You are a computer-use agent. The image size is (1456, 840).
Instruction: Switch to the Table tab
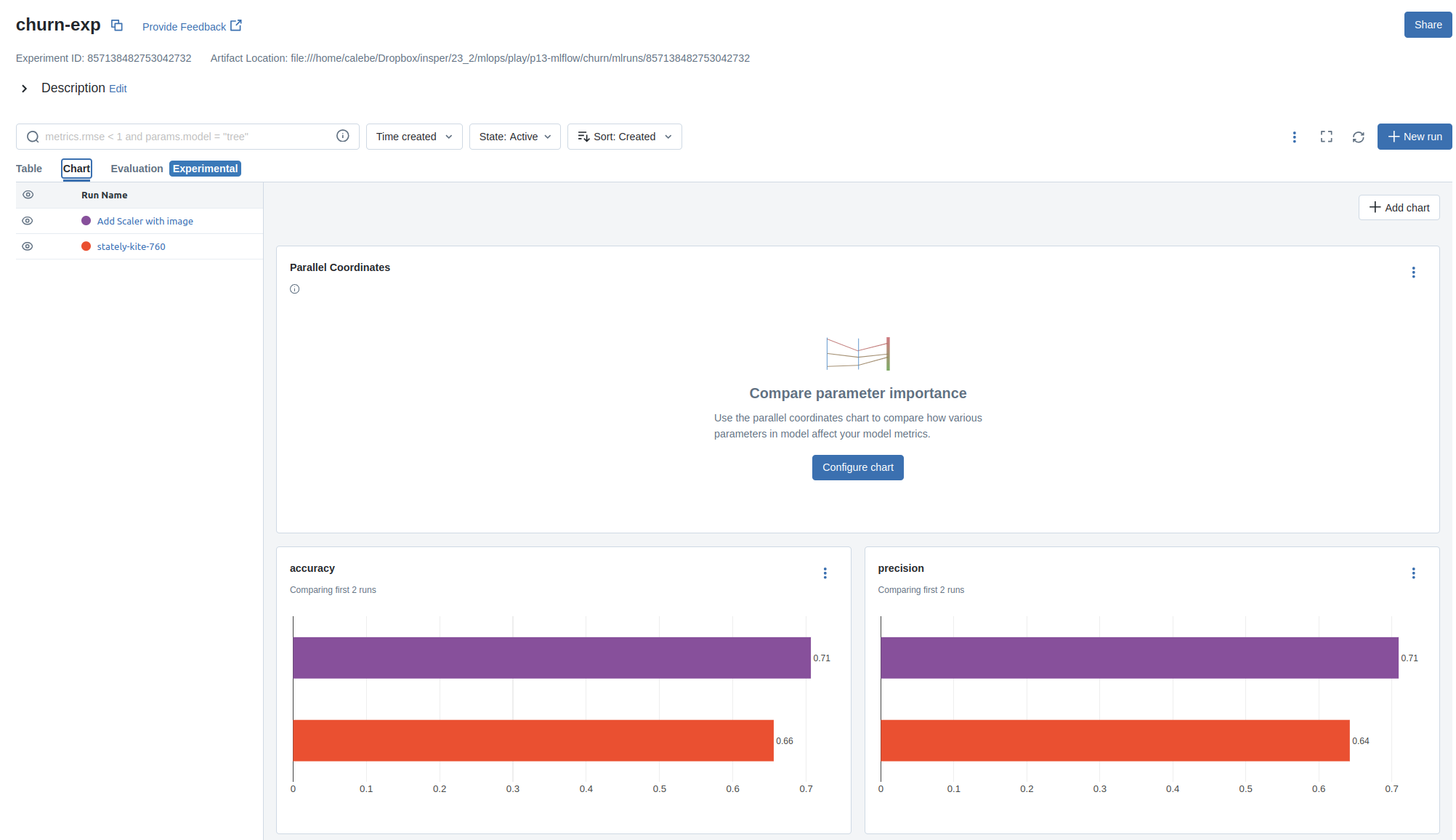[29, 169]
